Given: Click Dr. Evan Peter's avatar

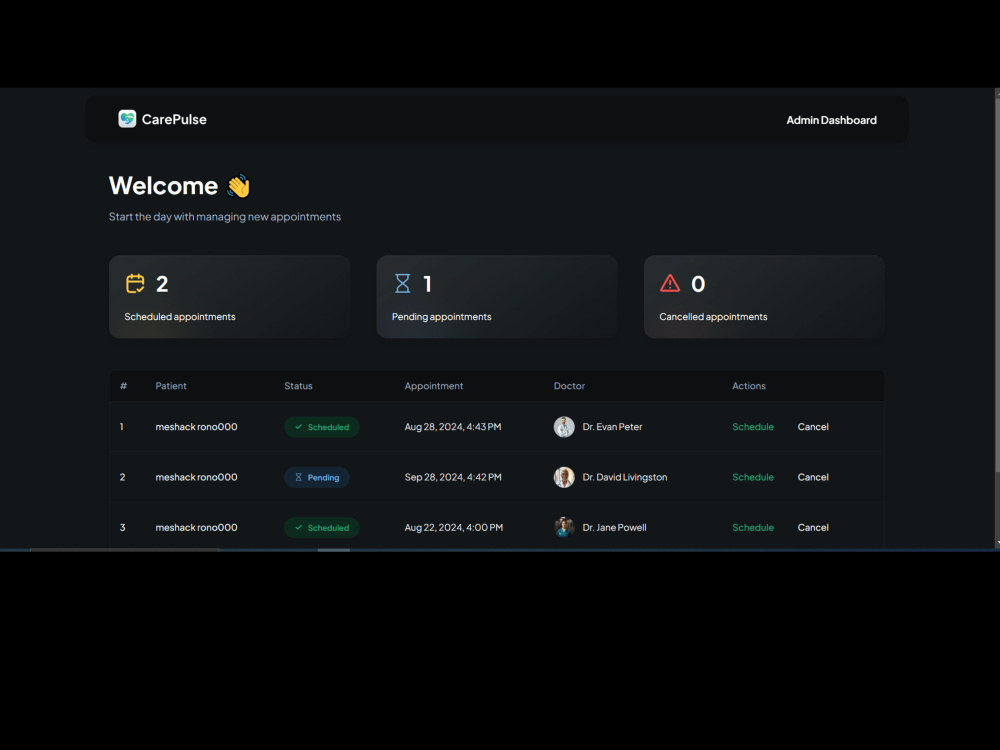Looking at the screenshot, I should click(x=564, y=427).
